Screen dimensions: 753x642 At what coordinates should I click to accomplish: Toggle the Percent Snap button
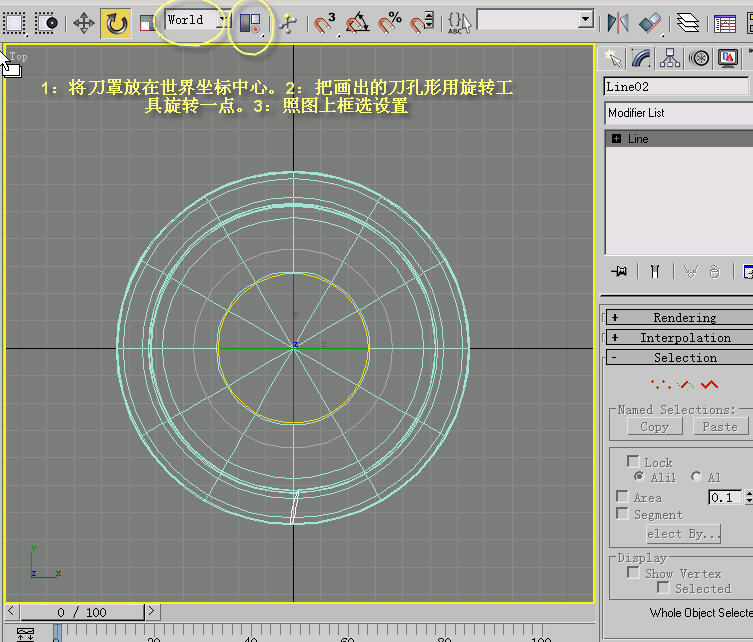click(x=389, y=23)
